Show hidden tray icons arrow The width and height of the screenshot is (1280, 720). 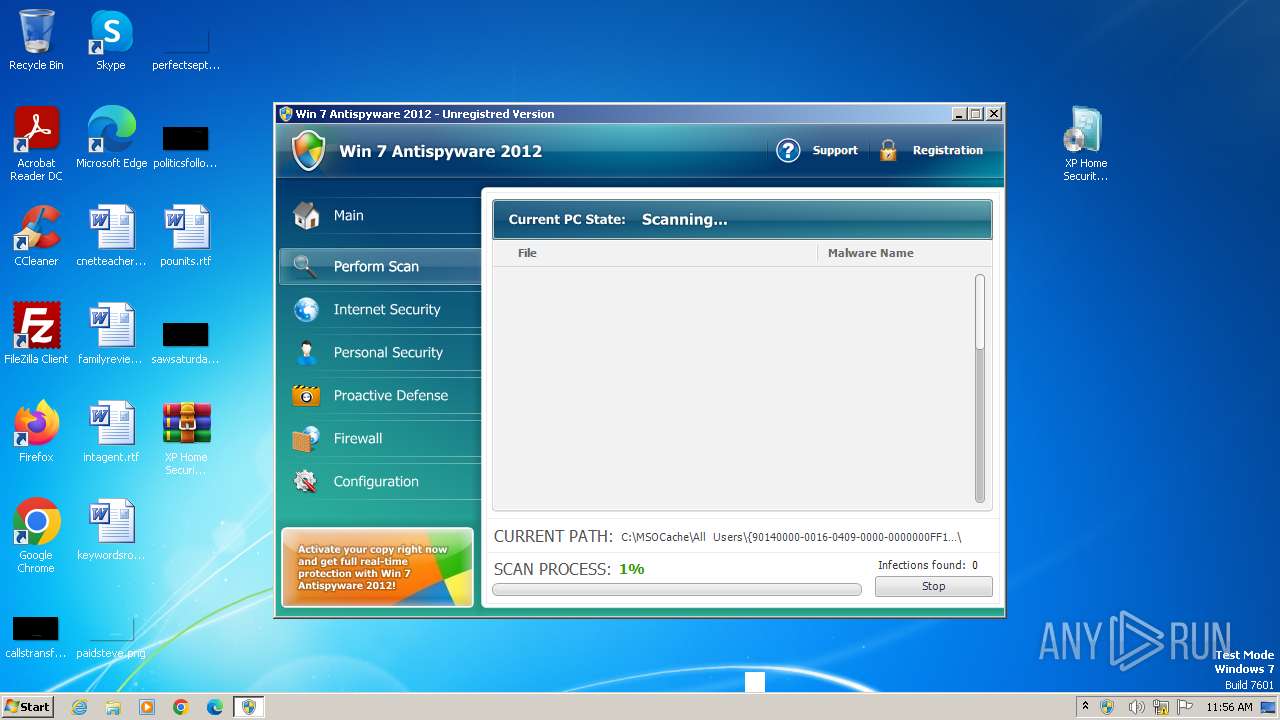1085,706
